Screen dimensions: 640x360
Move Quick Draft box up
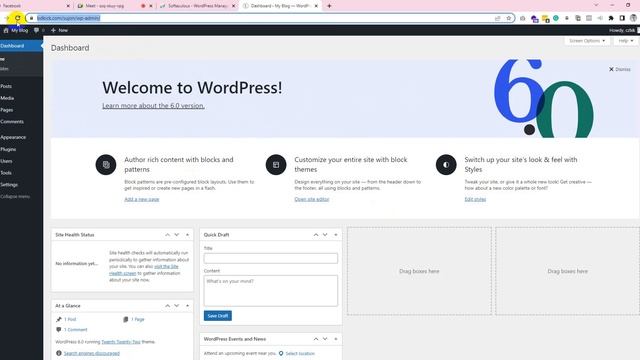click(x=316, y=235)
